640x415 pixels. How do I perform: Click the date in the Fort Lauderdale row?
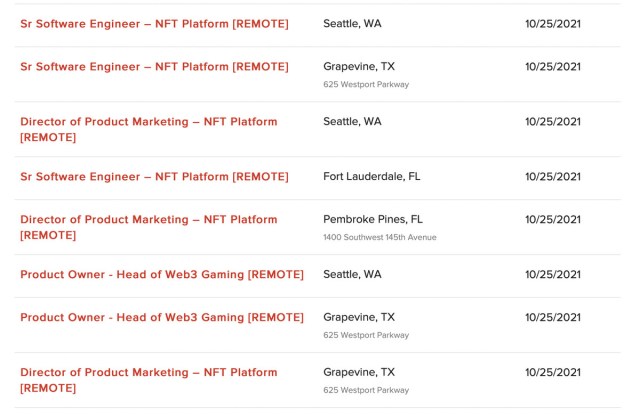(x=553, y=177)
